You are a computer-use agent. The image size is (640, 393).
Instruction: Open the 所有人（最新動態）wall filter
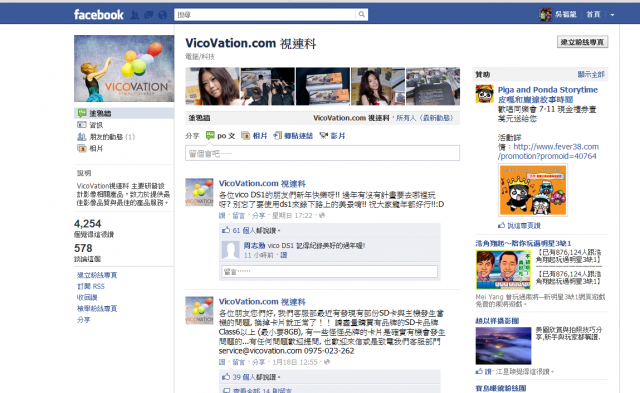[x=424, y=118]
